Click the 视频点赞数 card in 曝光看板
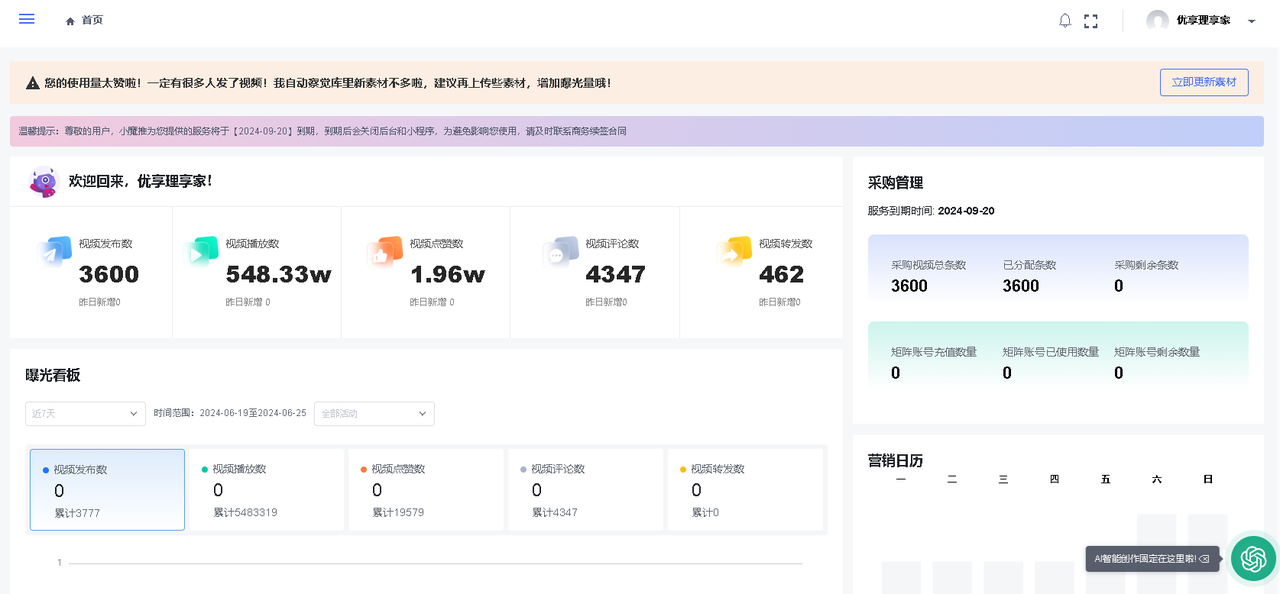Viewport: 1280px width, 594px height. click(426, 489)
